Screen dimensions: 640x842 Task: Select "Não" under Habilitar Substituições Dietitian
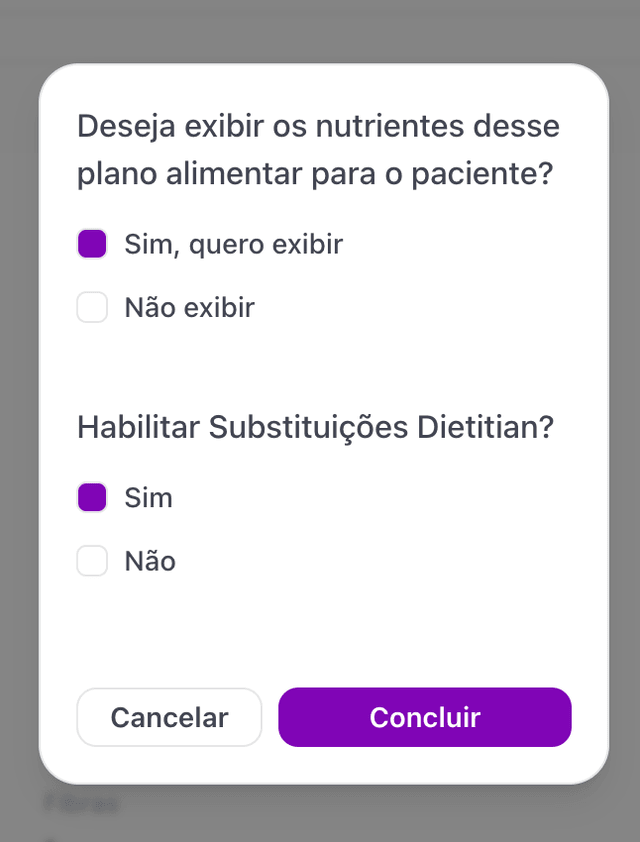92,561
